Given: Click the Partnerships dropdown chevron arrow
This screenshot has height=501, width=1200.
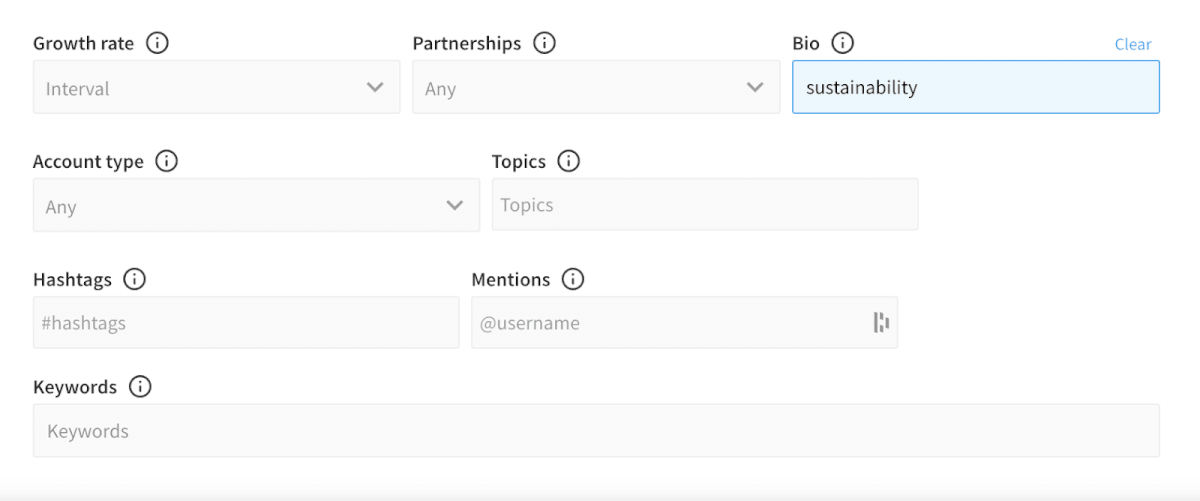Looking at the screenshot, I should (x=755, y=87).
